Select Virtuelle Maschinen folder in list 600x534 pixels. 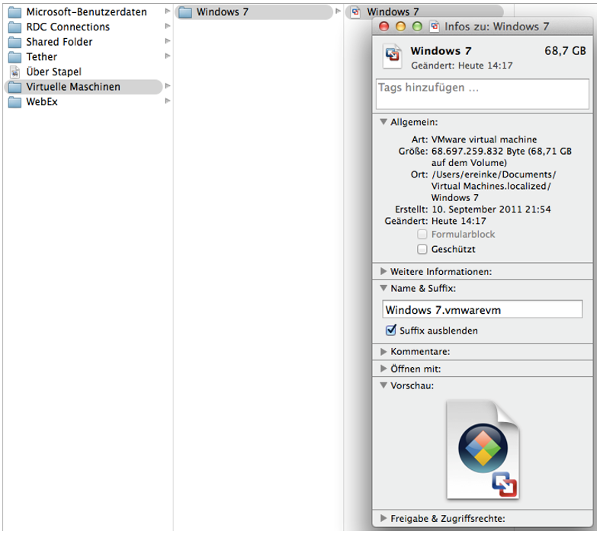(72, 87)
